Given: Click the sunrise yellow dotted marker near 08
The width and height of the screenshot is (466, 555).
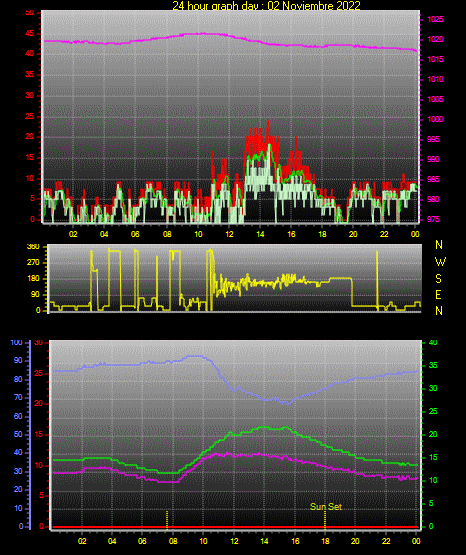Looking at the screenshot, I should [167, 520].
